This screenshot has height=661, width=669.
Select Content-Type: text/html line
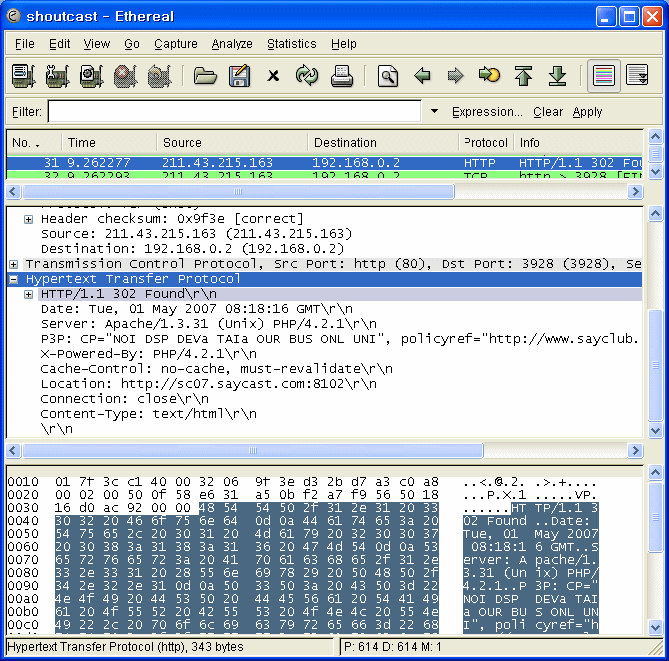(148, 413)
